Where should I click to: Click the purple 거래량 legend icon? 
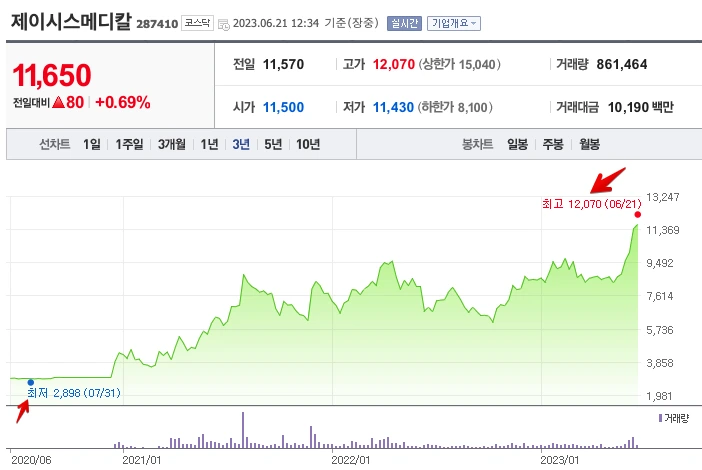pos(660,418)
